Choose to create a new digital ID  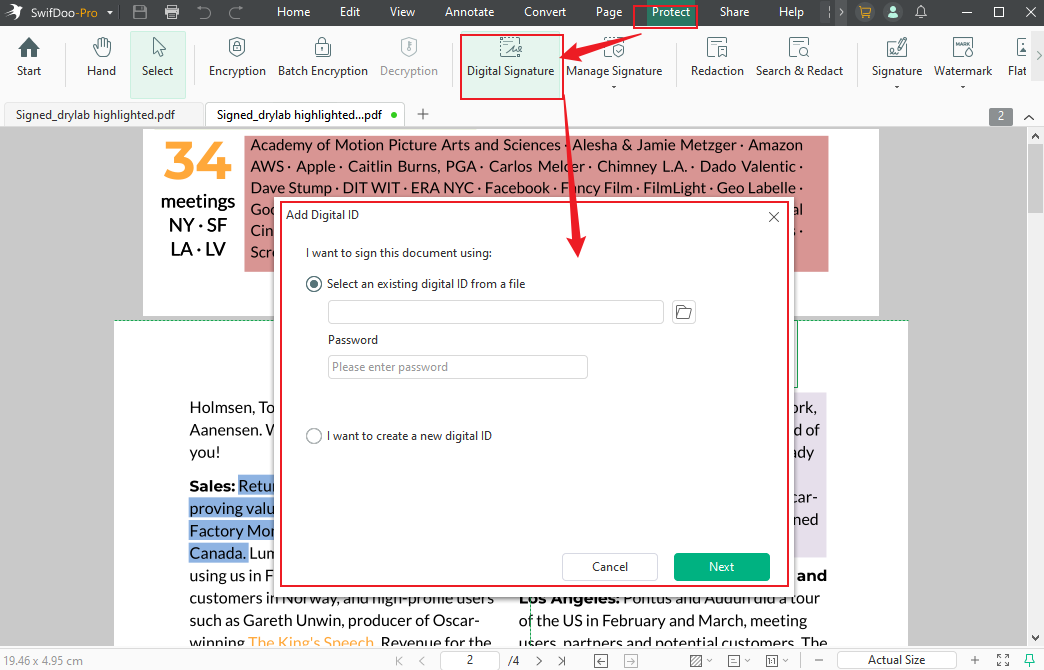pos(313,435)
